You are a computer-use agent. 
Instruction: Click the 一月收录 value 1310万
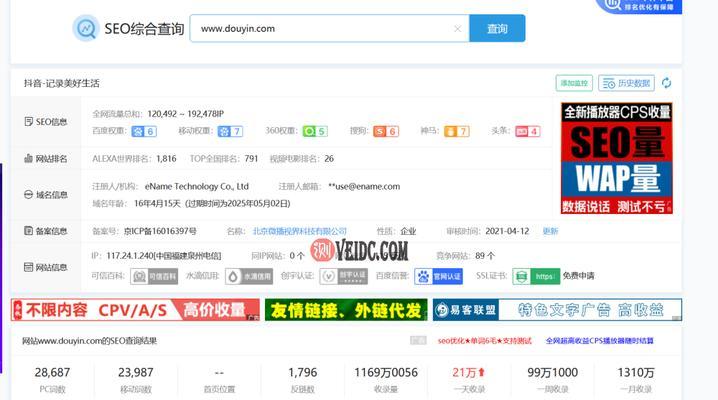[x=636, y=373]
